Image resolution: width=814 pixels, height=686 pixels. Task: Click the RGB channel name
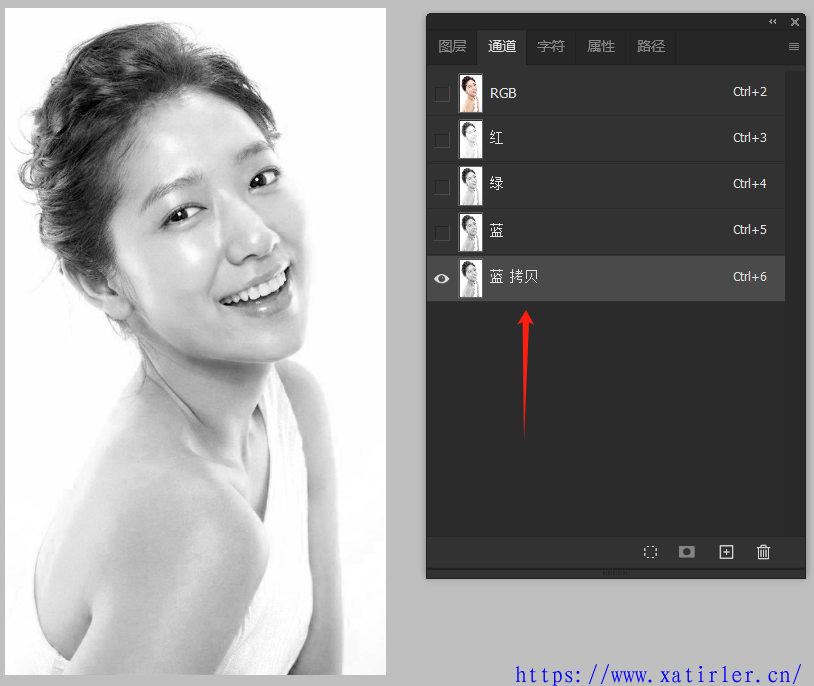tap(503, 93)
